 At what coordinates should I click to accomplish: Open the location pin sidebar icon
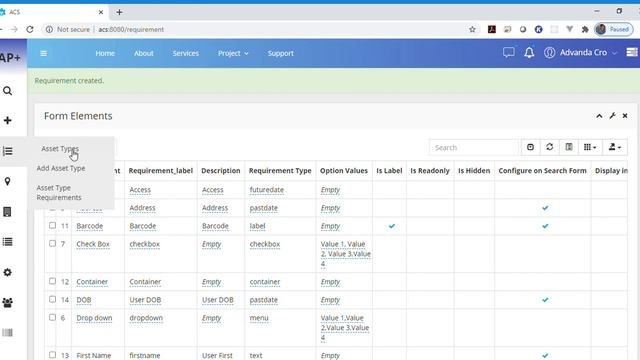[7, 181]
